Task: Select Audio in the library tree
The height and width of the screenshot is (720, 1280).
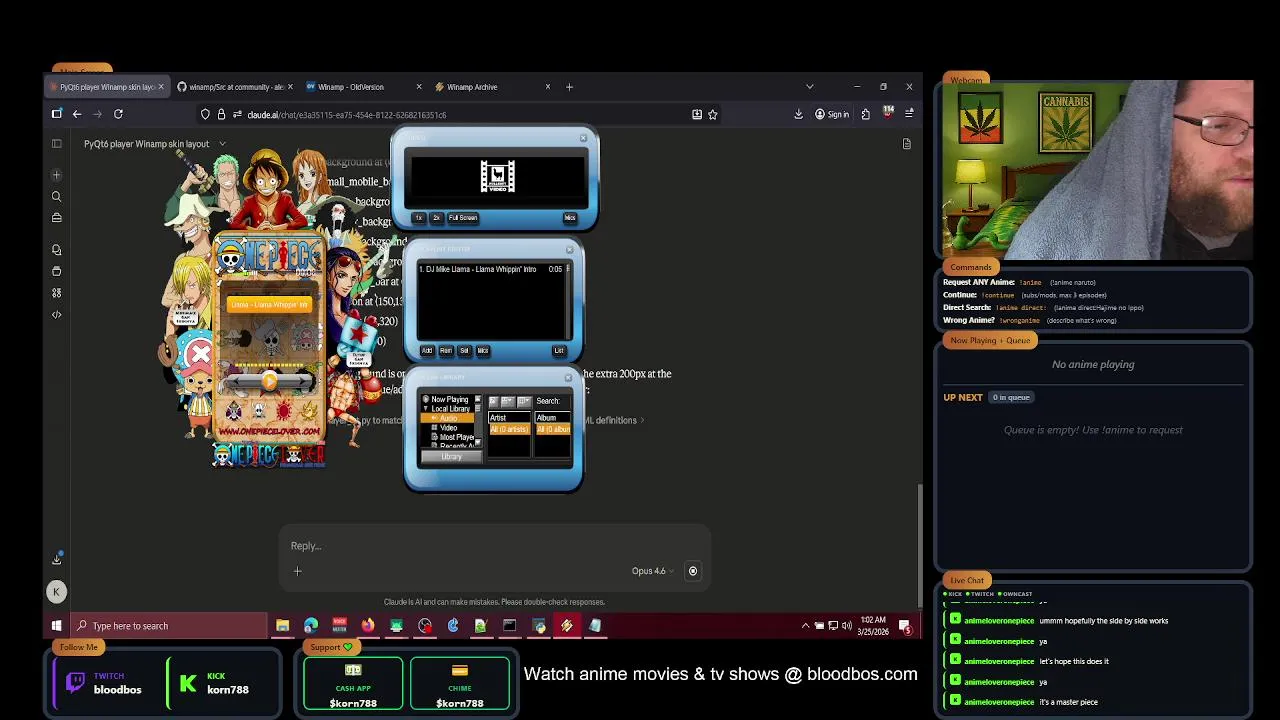Action: pos(448,418)
